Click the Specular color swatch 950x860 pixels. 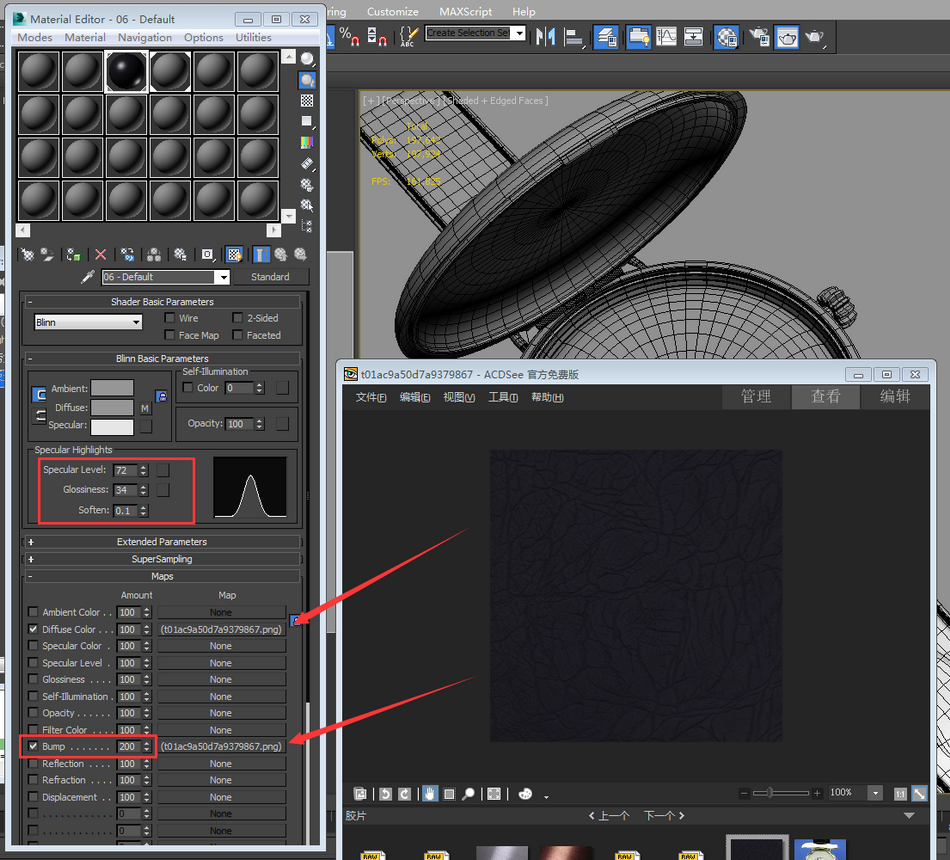[x=112, y=426]
